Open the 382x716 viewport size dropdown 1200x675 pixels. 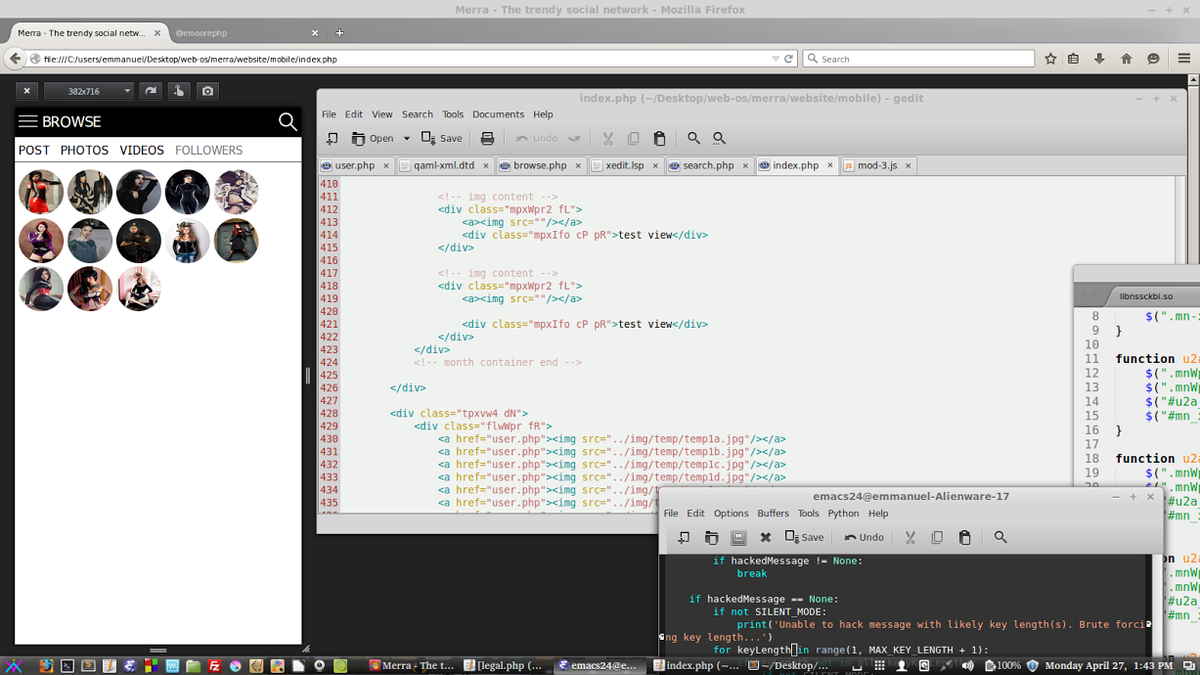(91, 90)
